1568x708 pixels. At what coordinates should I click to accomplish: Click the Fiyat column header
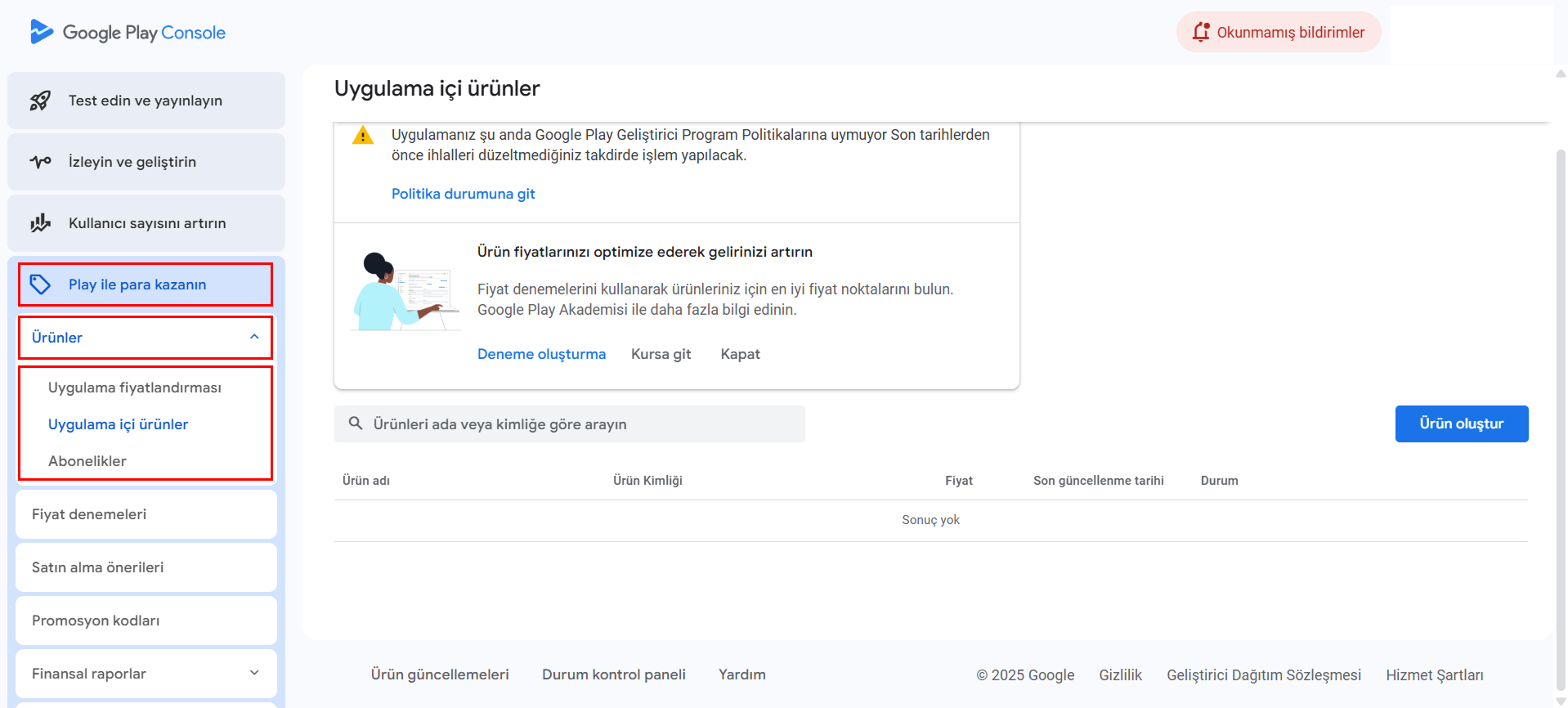(x=959, y=481)
